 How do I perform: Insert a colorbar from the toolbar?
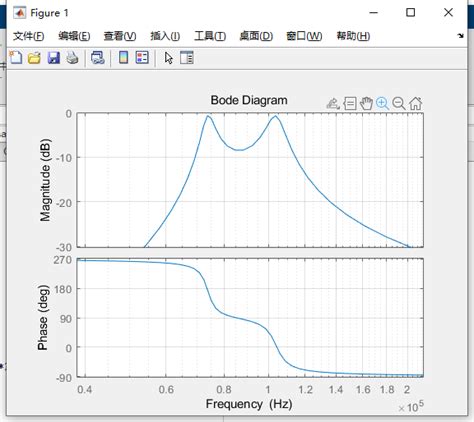coord(124,58)
